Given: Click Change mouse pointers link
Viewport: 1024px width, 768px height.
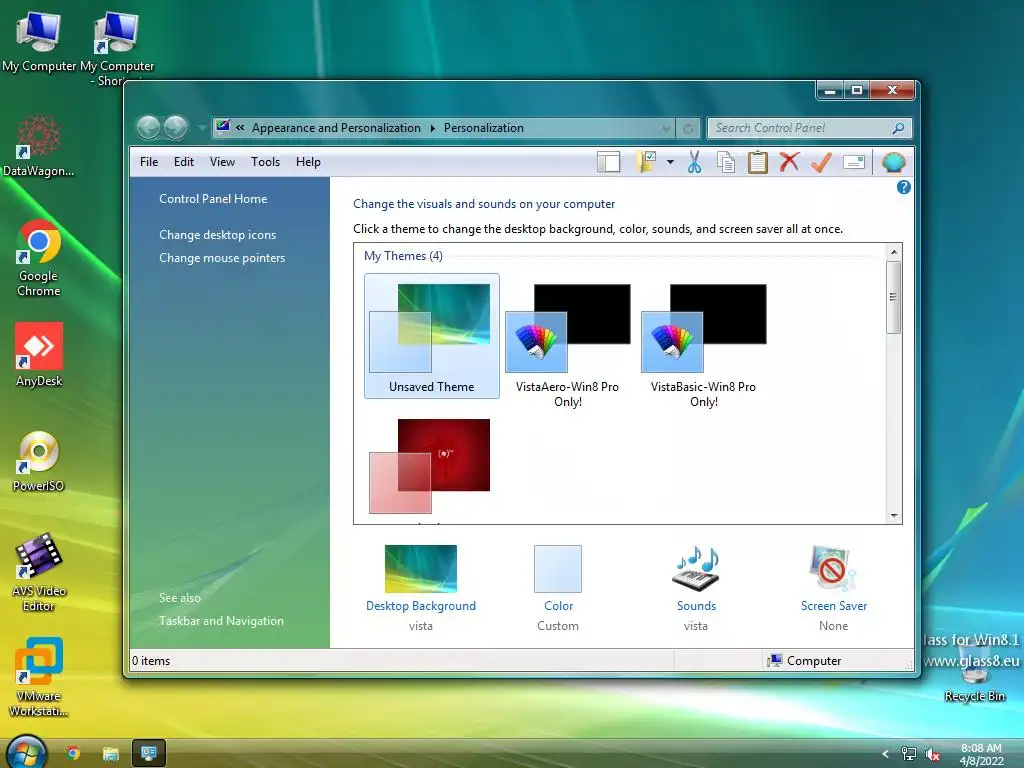Looking at the screenshot, I should click(x=222, y=258).
